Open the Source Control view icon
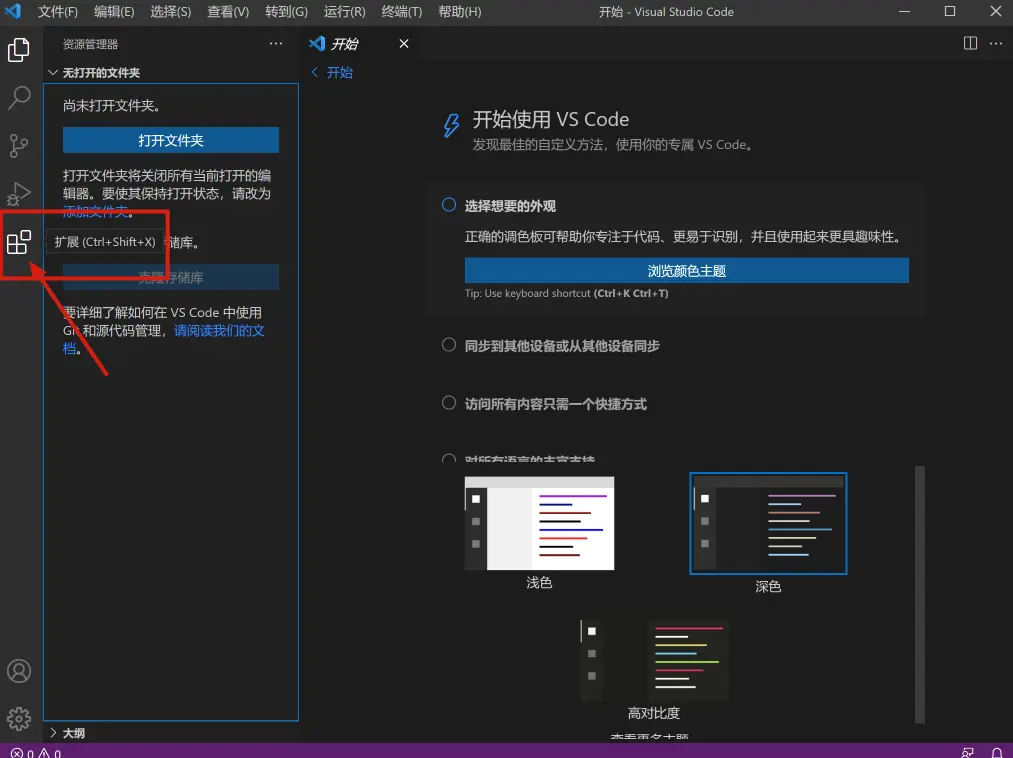The width and height of the screenshot is (1013, 758). pyautogui.click(x=19, y=145)
